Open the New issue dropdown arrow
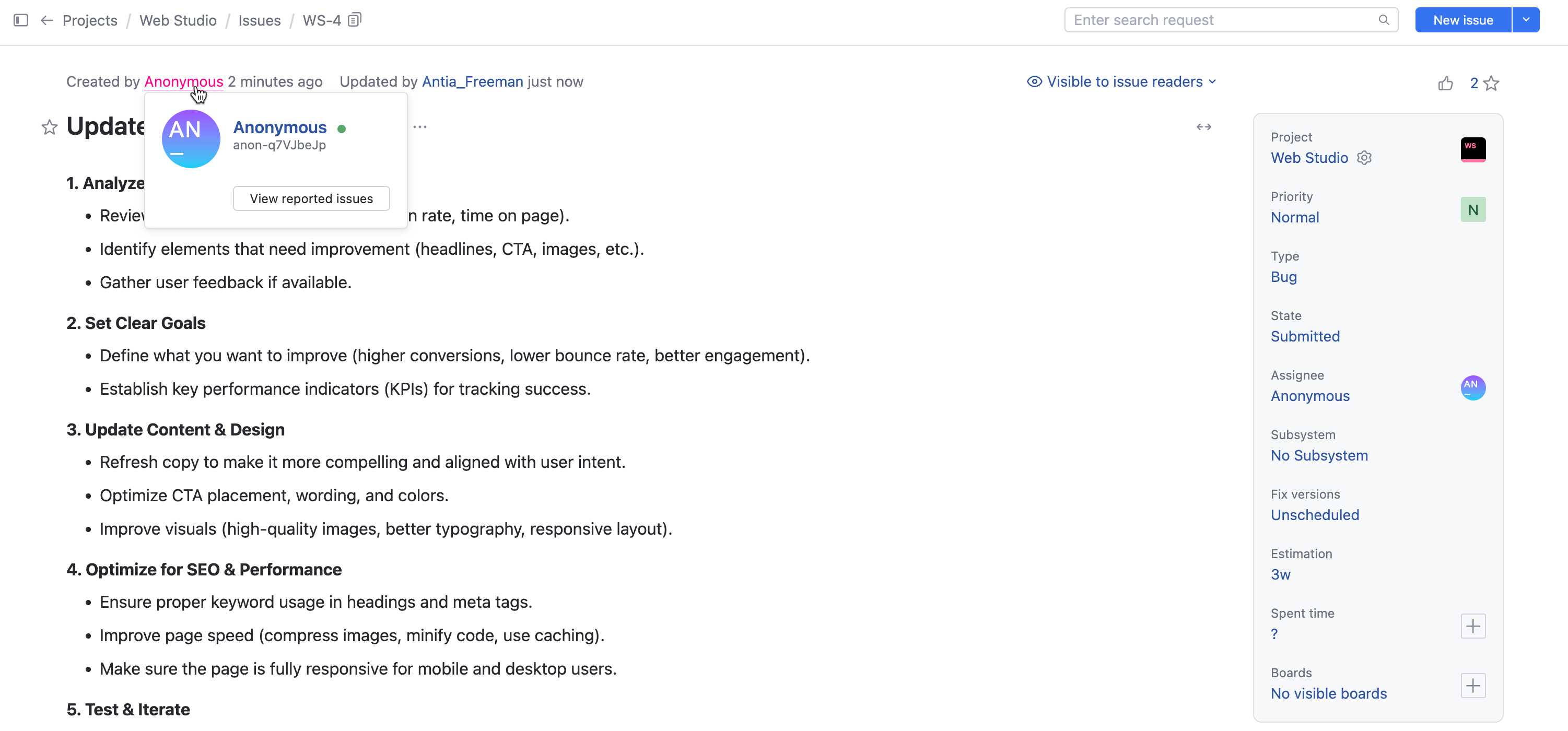The width and height of the screenshot is (1568, 731). (x=1526, y=19)
